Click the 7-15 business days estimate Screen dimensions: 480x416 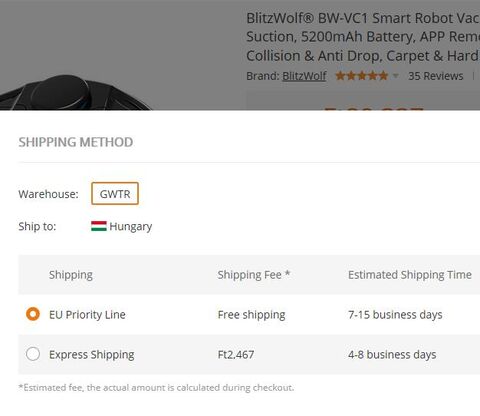click(395, 314)
